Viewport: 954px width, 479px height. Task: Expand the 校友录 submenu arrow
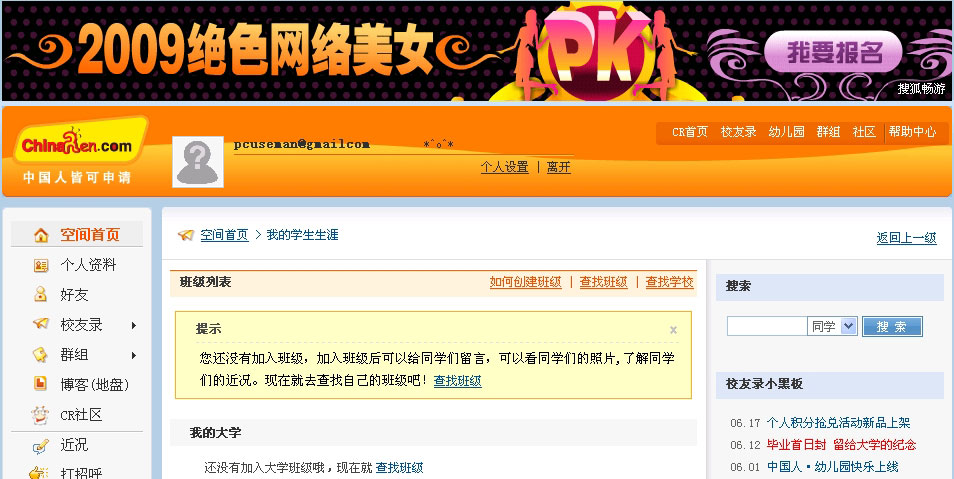tap(134, 325)
